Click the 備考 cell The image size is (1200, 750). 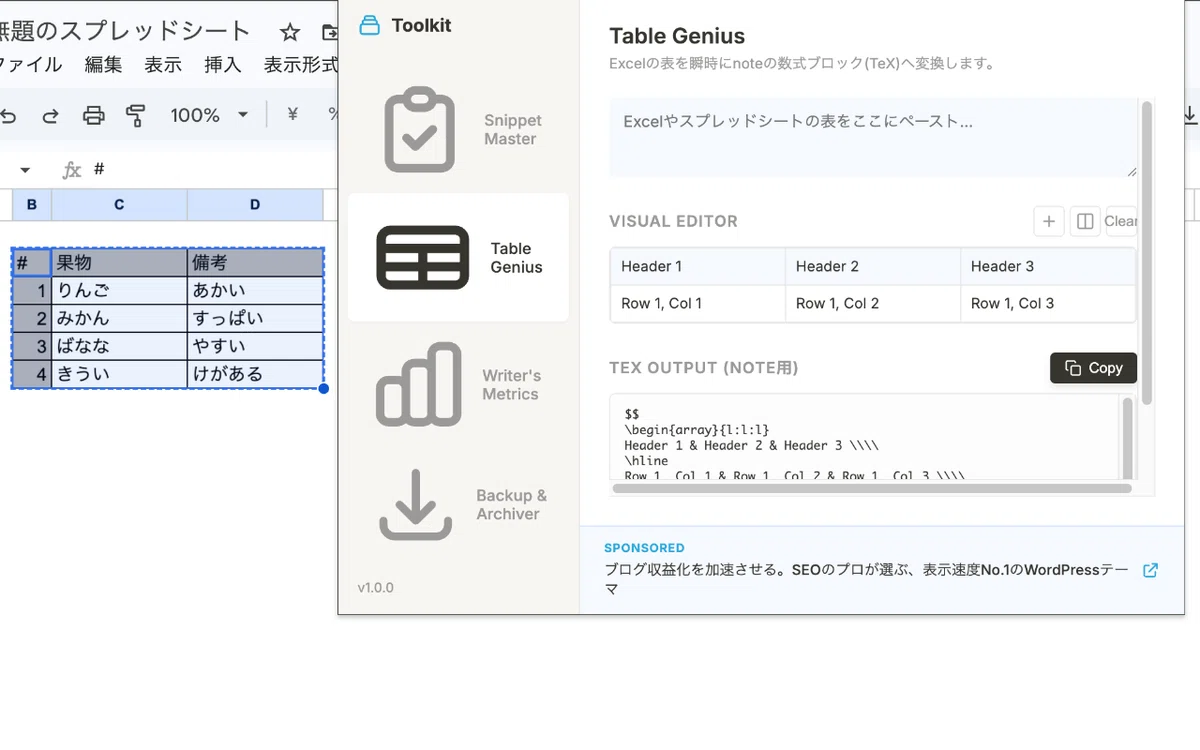255,263
